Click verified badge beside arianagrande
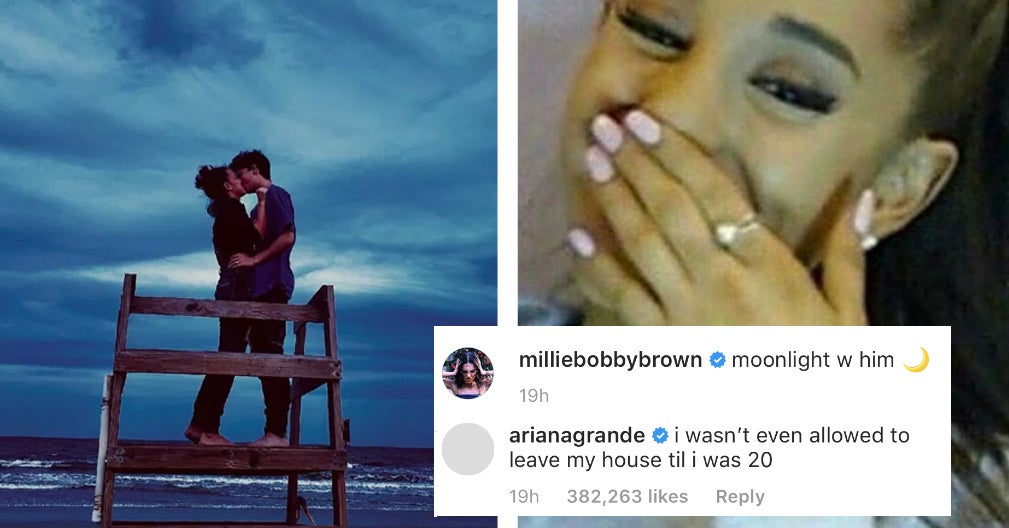This screenshot has width=1009, height=528. click(660, 436)
